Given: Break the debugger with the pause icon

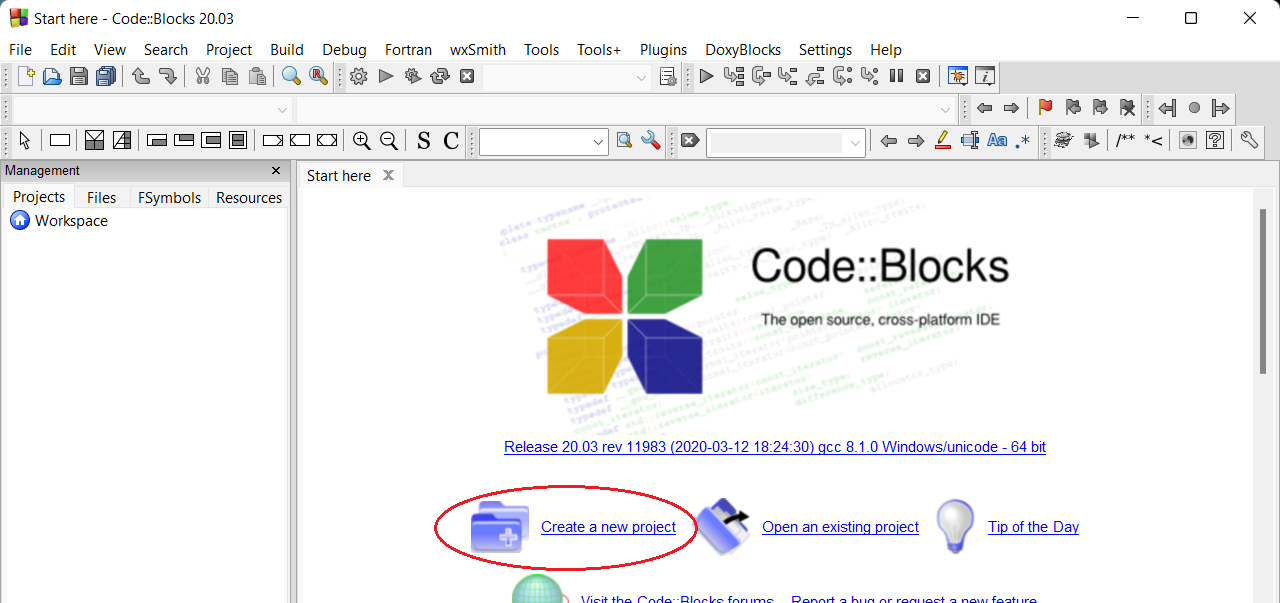Looking at the screenshot, I should [x=896, y=76].
